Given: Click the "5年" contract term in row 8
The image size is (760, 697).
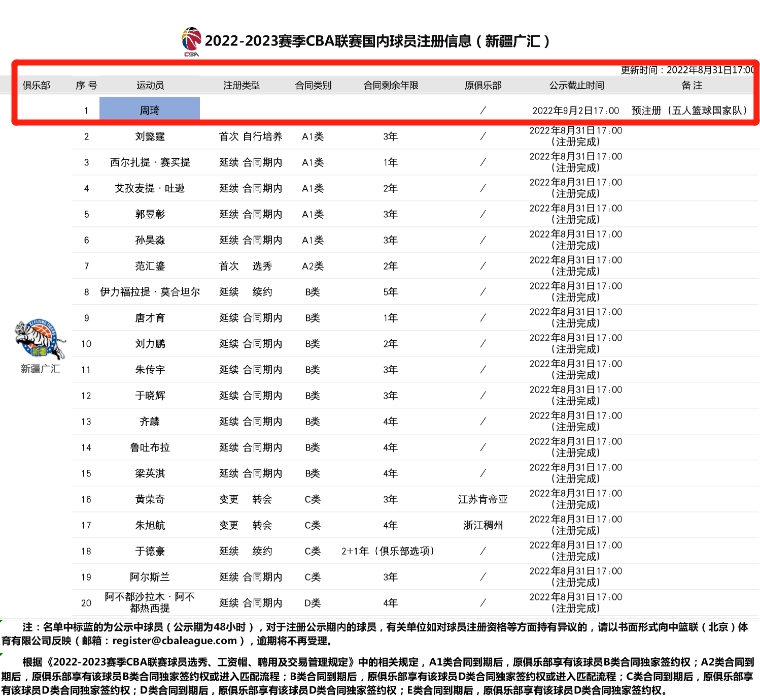Looking at the screenshot, I should tap(390, 292).
